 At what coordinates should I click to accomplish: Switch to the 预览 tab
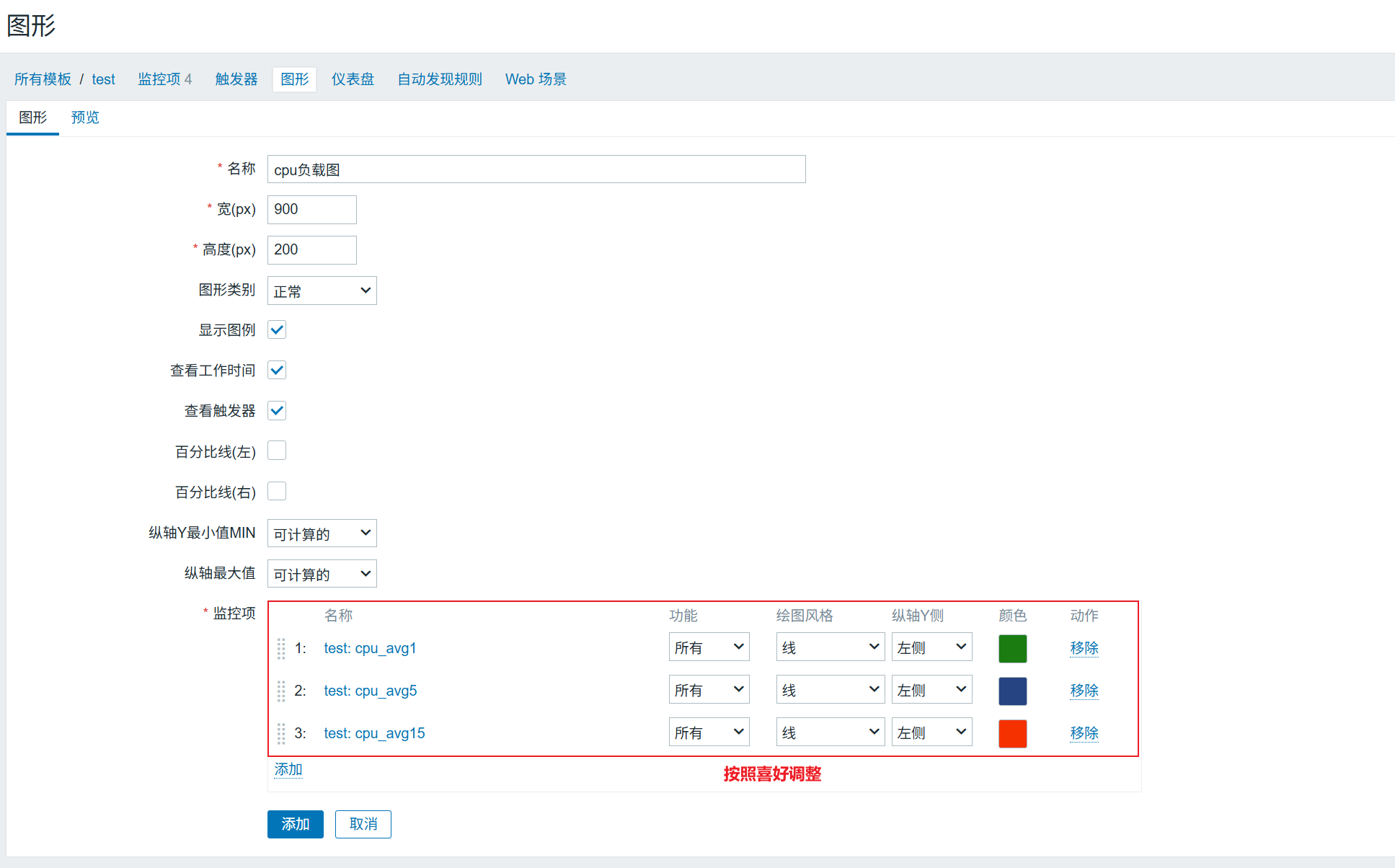(85, 118)
